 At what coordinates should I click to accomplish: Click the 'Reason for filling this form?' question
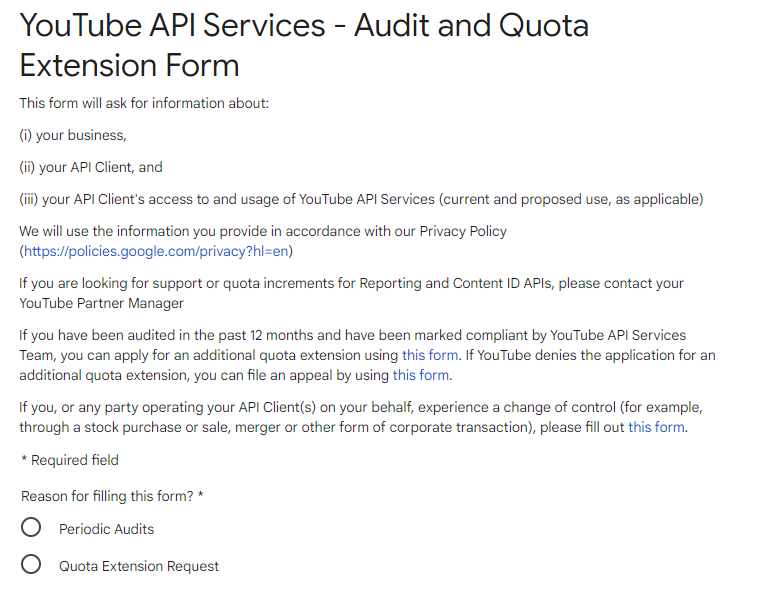(107, 496)
